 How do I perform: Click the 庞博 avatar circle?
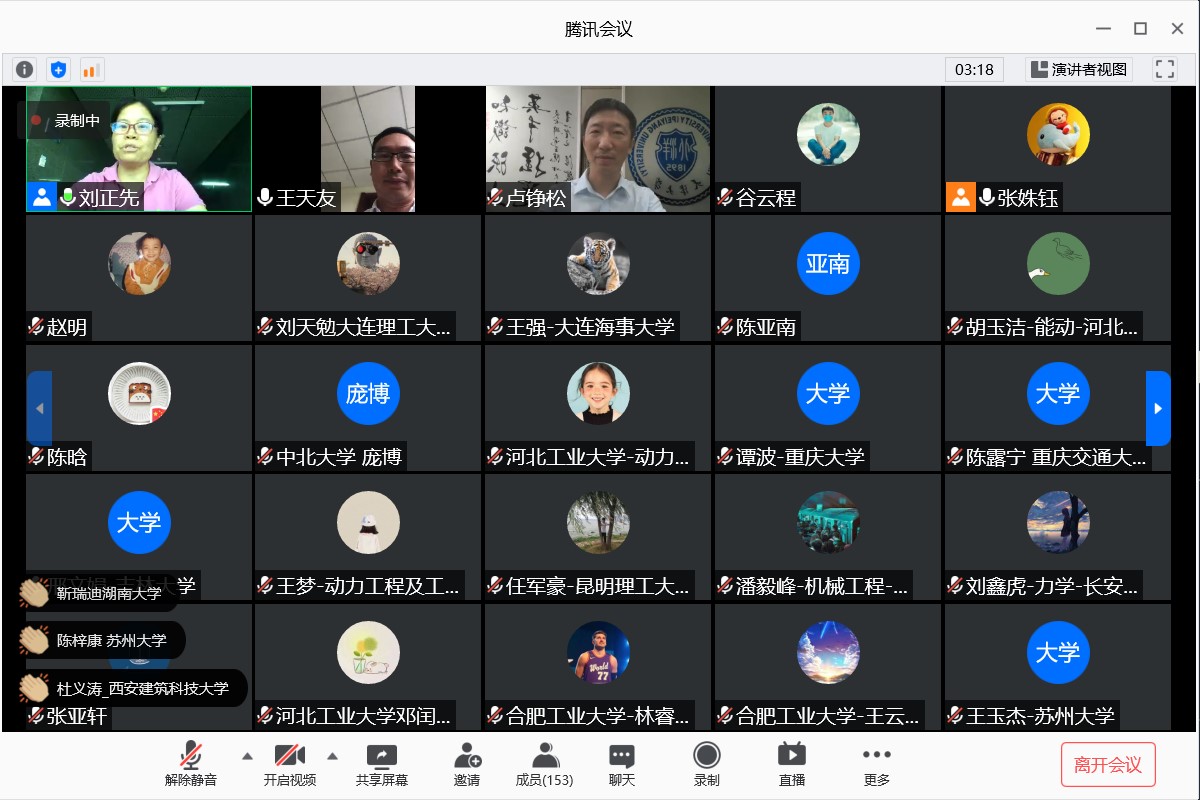pyautogui.click(x=368, y=394)
